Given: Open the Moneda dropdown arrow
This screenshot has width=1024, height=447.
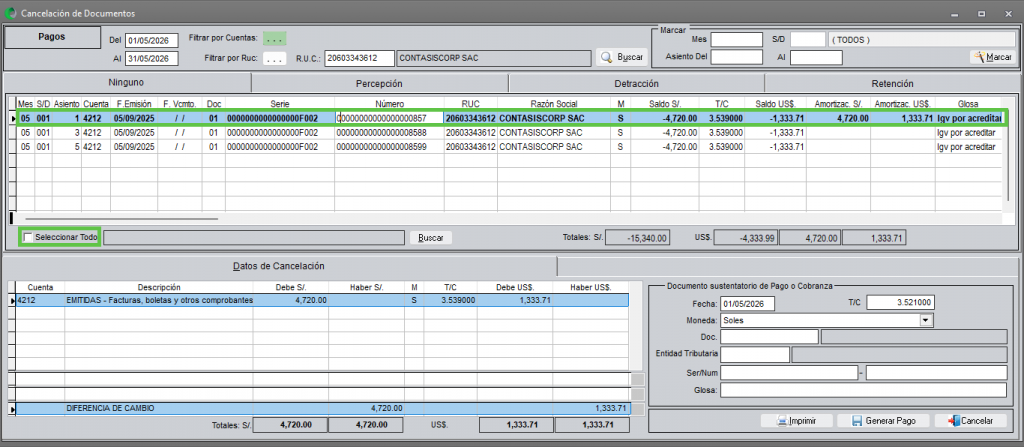Looking at the screenshot, I should [925, 320].
